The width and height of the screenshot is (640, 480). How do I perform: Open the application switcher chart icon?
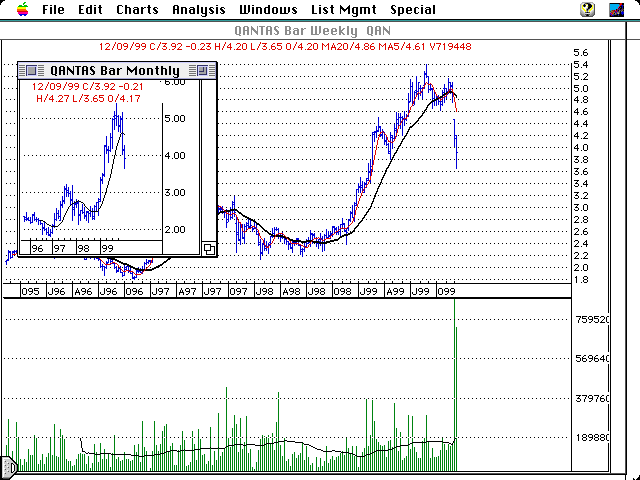click(x=616, y=9)
